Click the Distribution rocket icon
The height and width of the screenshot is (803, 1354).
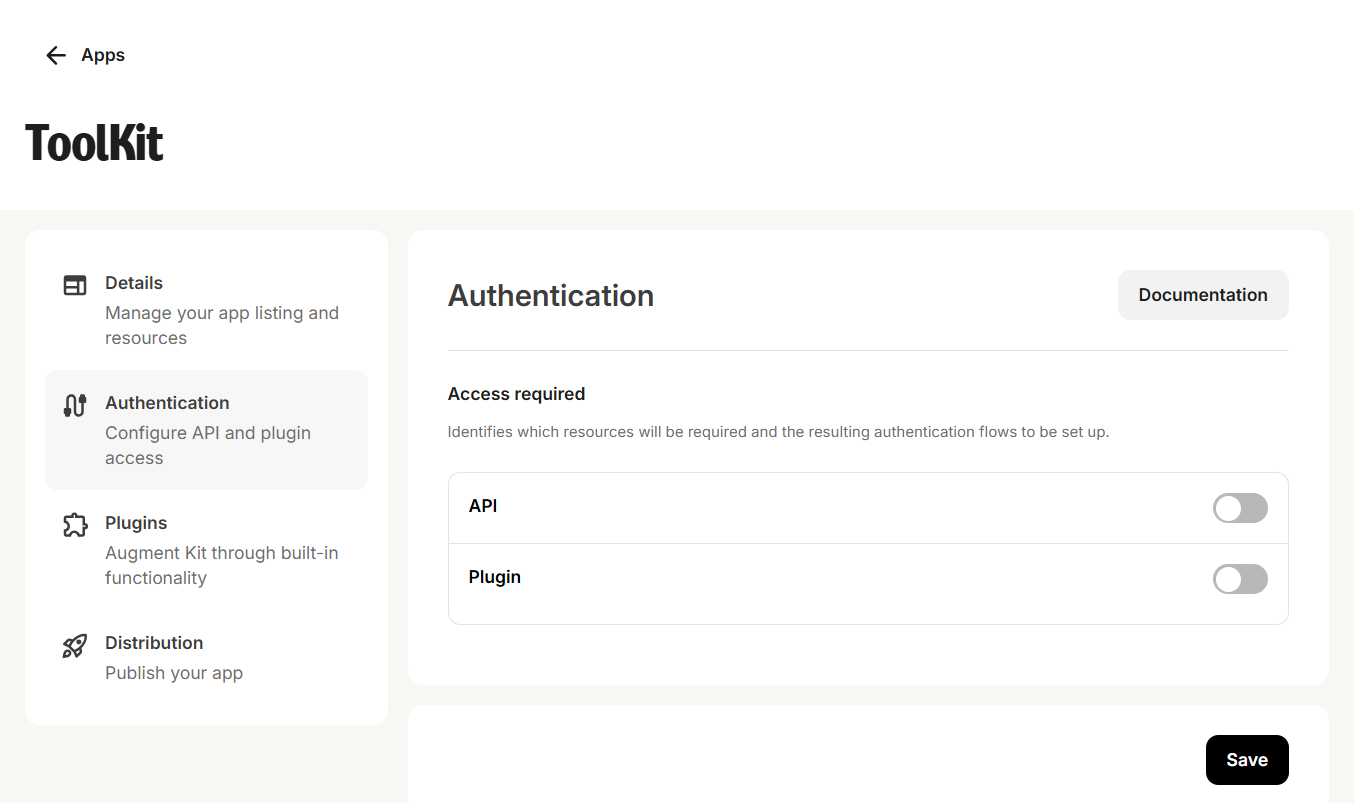75,645
